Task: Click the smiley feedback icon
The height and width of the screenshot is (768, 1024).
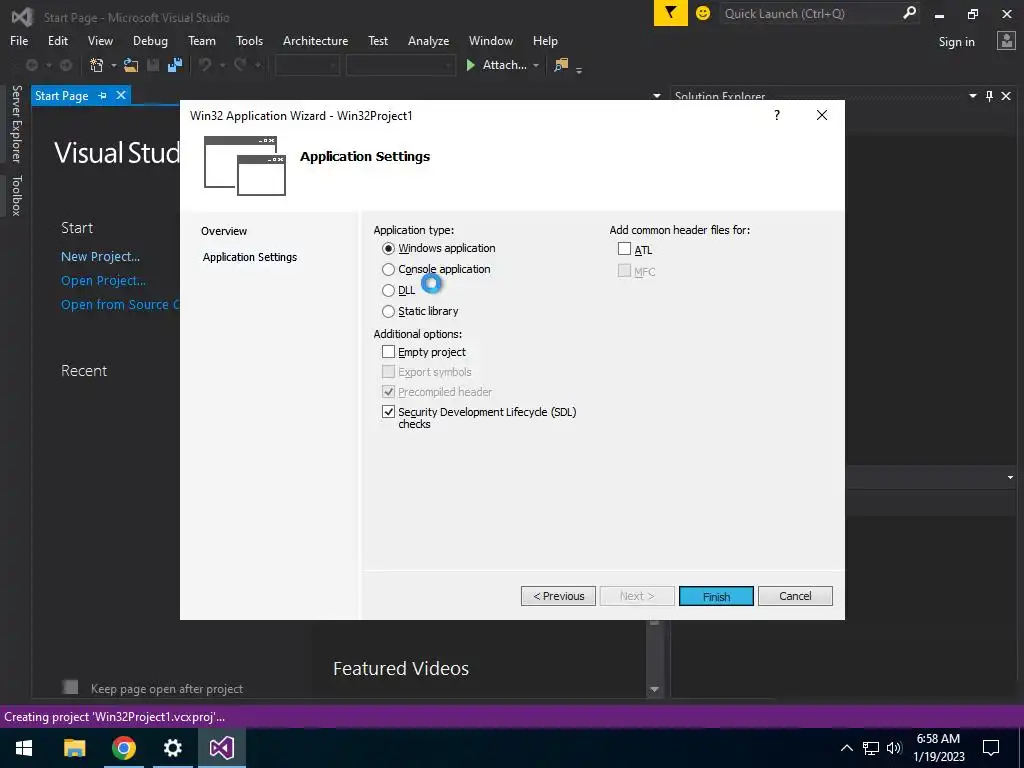Action: 703,13
